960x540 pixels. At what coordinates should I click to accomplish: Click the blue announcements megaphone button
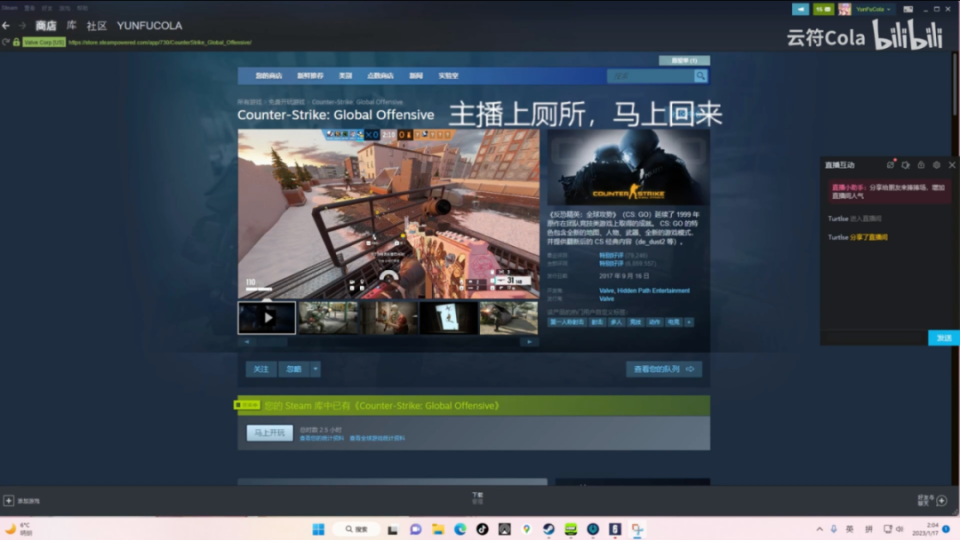(x=800, y=9)
